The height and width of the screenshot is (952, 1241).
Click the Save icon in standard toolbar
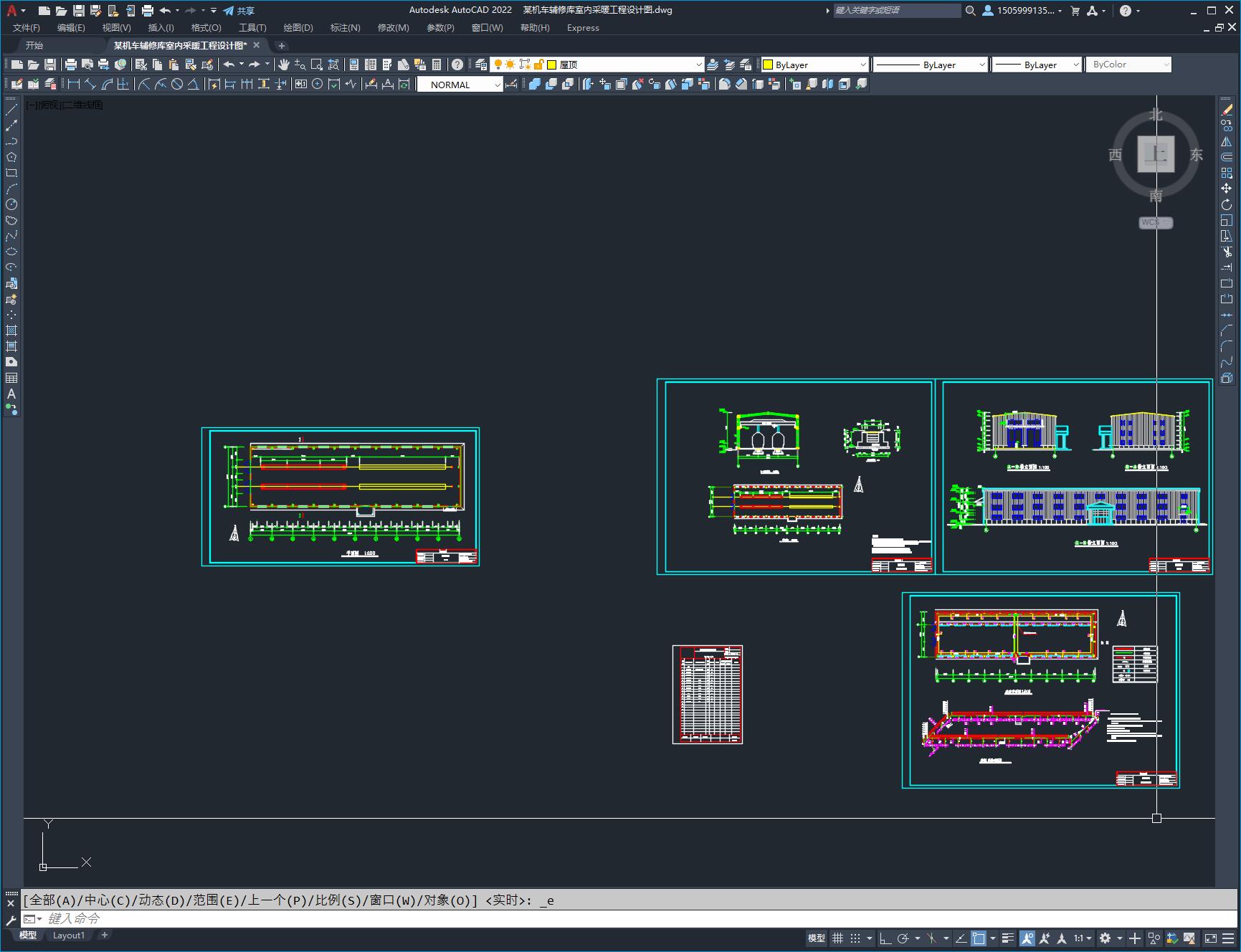[49, 65]
